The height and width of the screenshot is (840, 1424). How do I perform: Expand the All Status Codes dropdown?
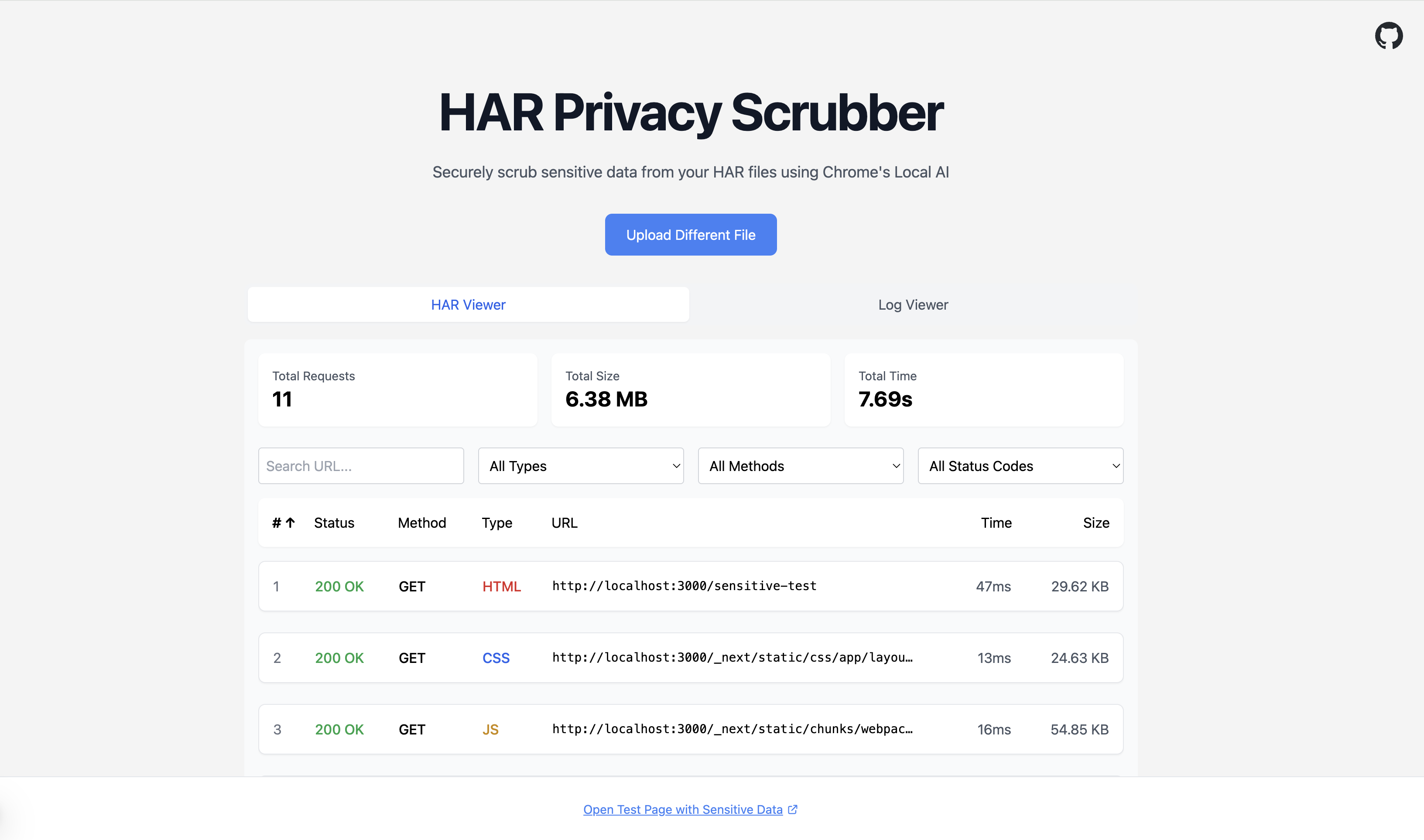(x=1020, y=466)
